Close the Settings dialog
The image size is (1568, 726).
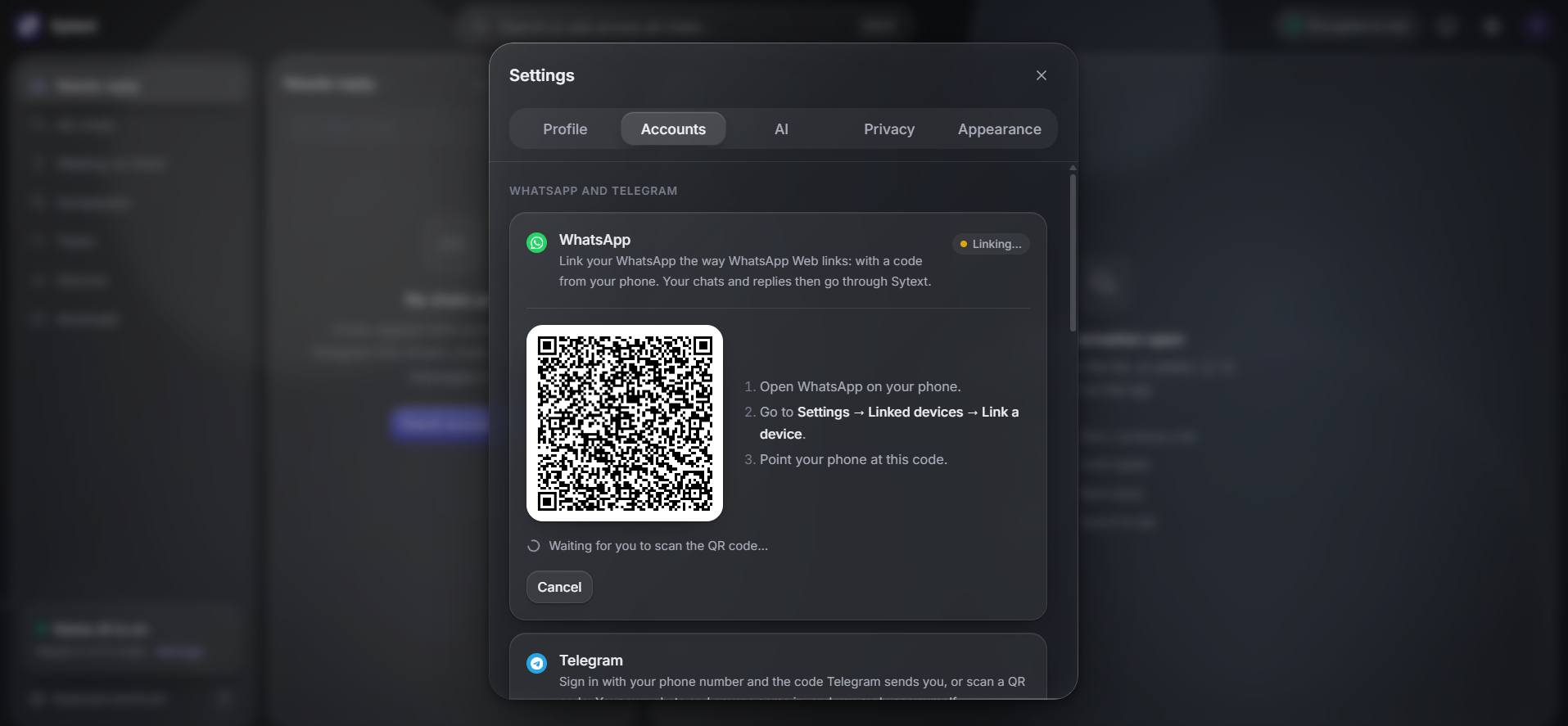click(x=1042, y=75)
